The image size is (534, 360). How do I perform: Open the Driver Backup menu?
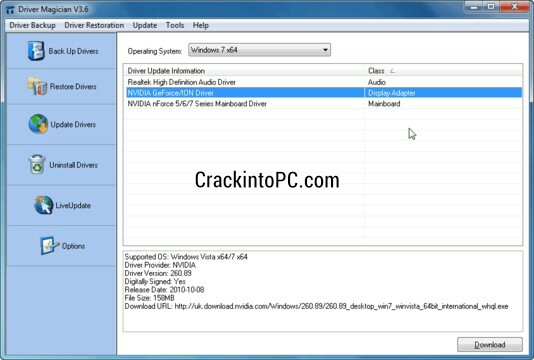point(32,25)
